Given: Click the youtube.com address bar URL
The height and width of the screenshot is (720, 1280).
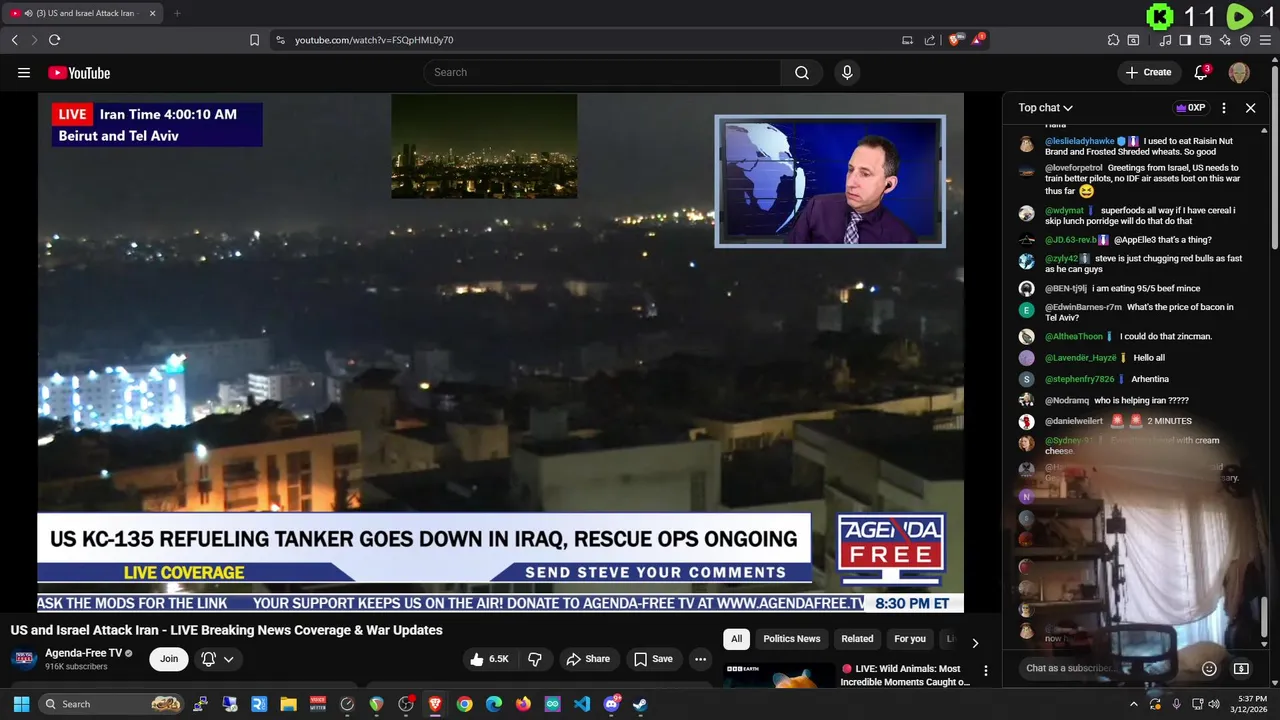Looking at the screenshot, I should click(x=374, y=40).
